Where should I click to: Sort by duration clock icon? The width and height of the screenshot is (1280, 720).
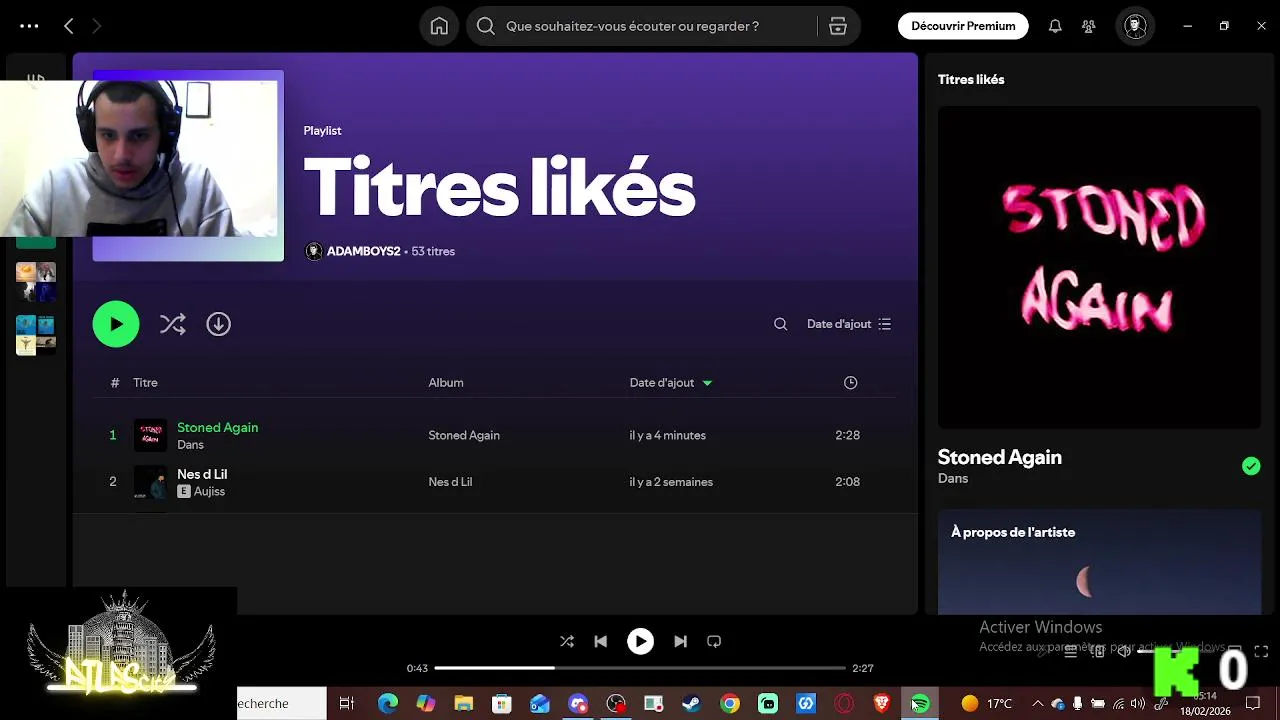[x=851, y=383]
